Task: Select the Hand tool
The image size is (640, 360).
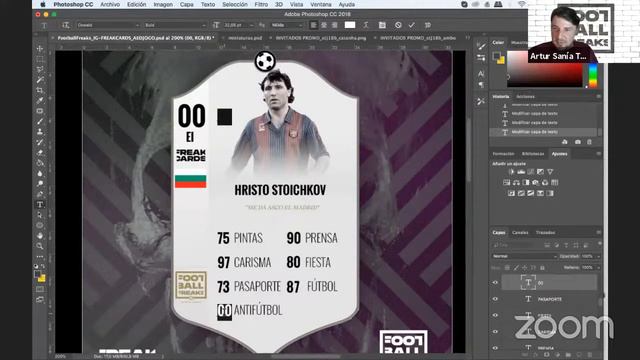Action: 40,236
